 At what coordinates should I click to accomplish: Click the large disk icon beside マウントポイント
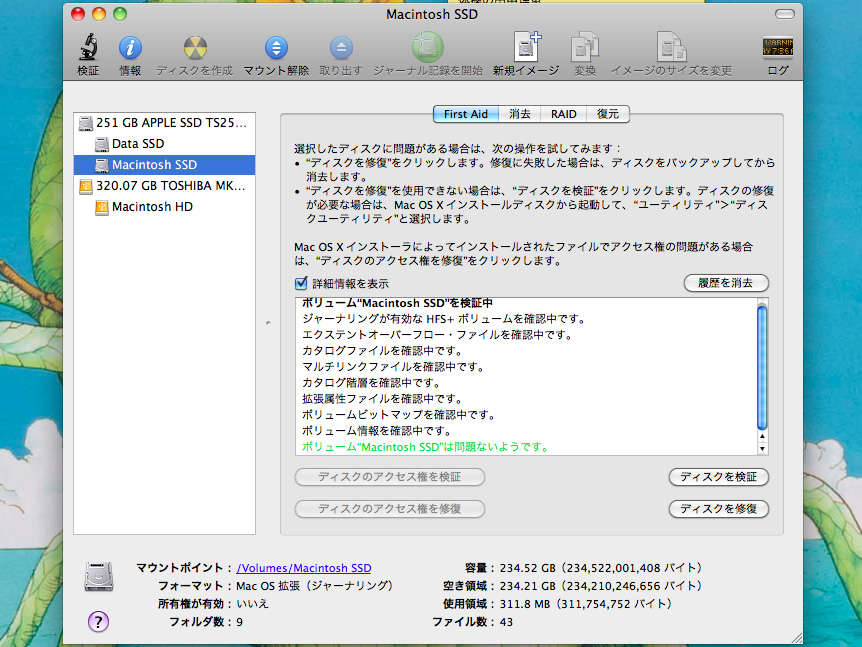(x=99, y=576)
